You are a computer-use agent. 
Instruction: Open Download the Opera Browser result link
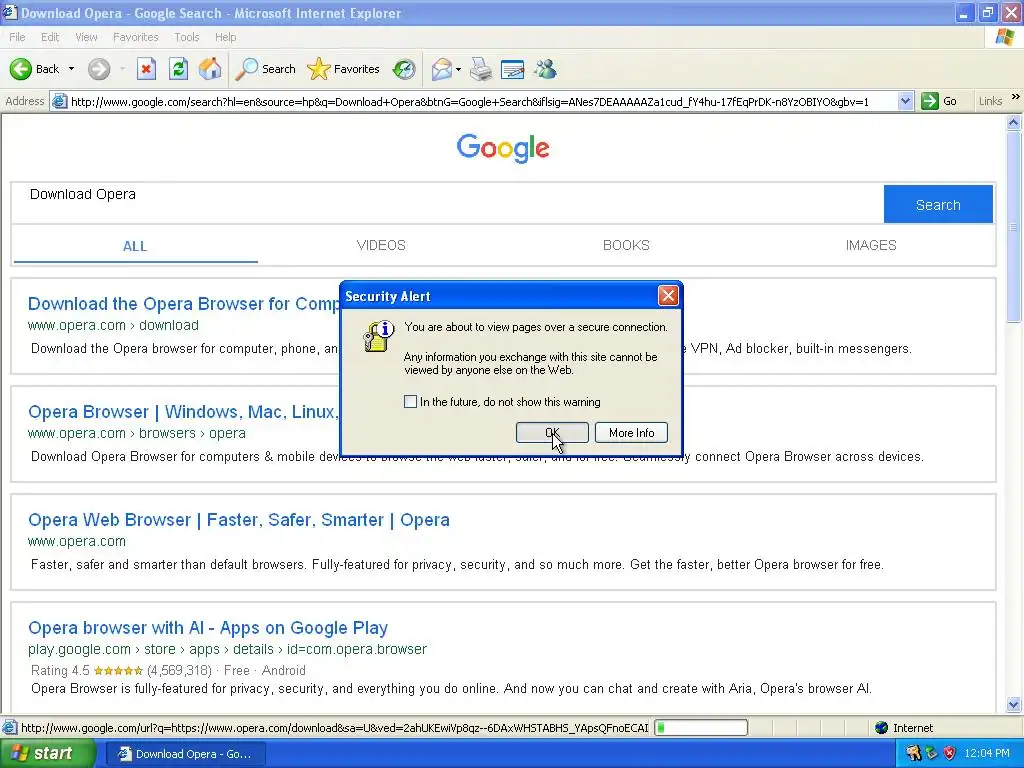tap(184, 304)
